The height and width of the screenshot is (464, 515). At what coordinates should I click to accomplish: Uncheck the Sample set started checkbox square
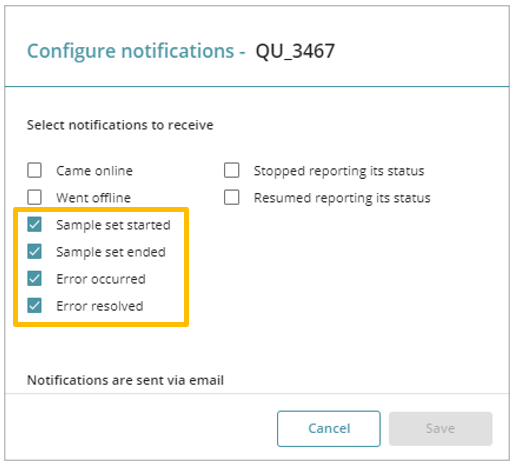point(34,224)
